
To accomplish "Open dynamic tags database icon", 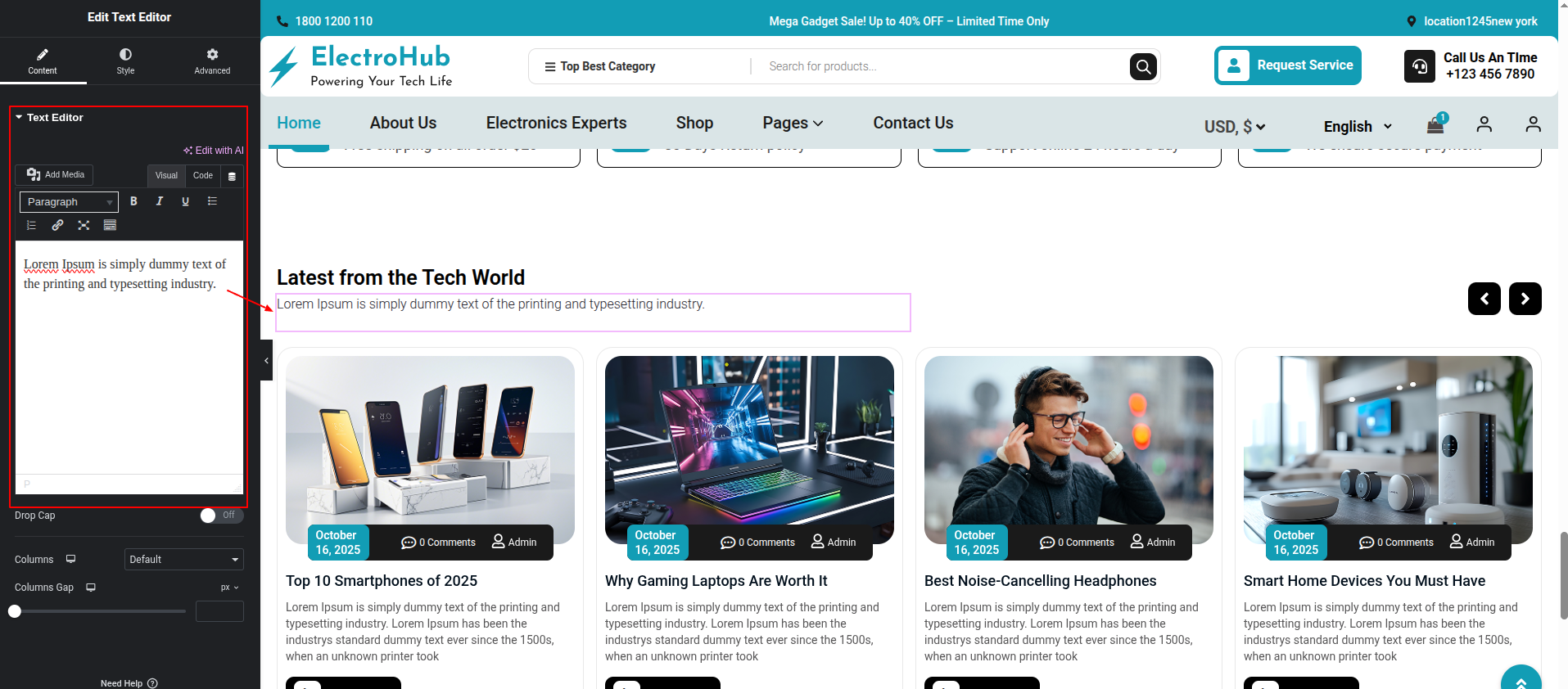I will tap(232, 176).
